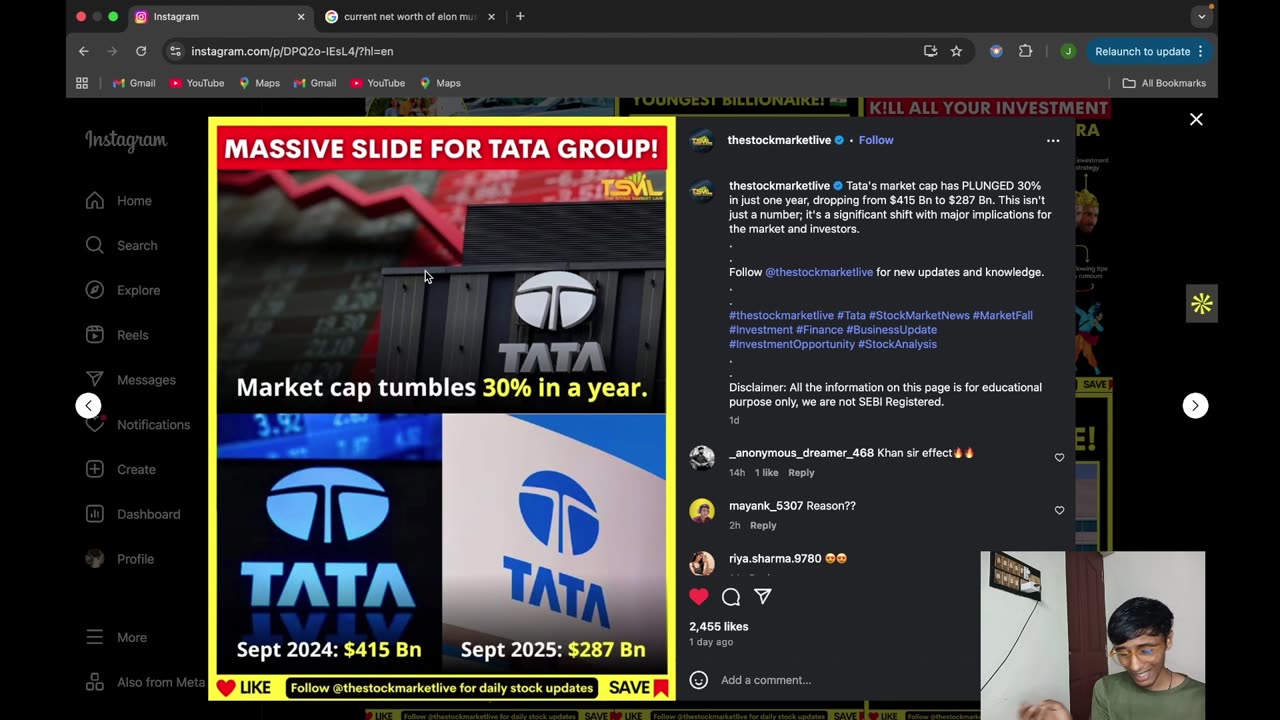The height and width of the screenshot is (720, 1280).
Task: Open Home in Instagram sidebar
Action: [118, 201]
